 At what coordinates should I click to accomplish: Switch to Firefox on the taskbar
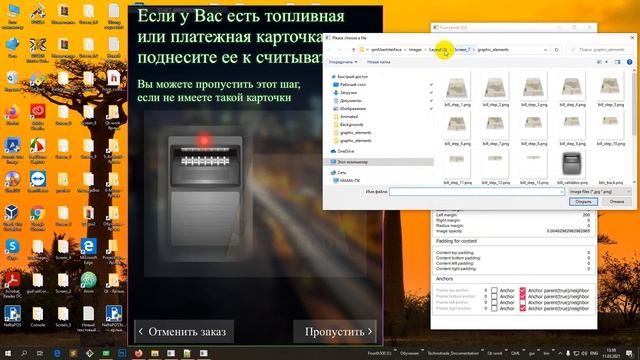tap(138, 353)
